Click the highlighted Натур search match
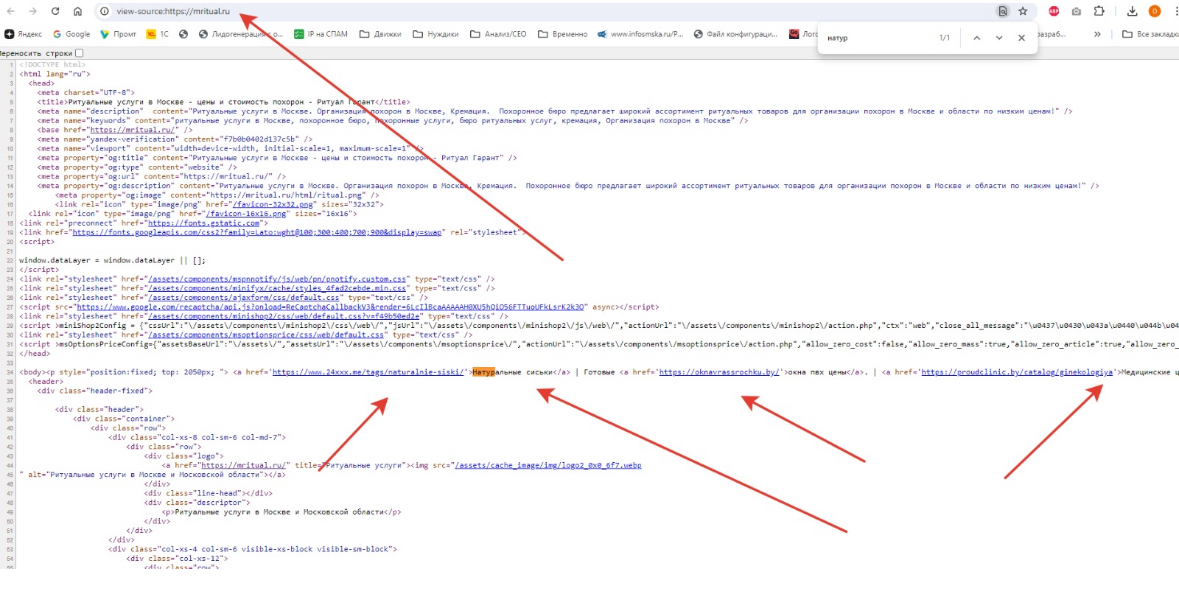Screen dimensions: 1179x593 point(484,371)
